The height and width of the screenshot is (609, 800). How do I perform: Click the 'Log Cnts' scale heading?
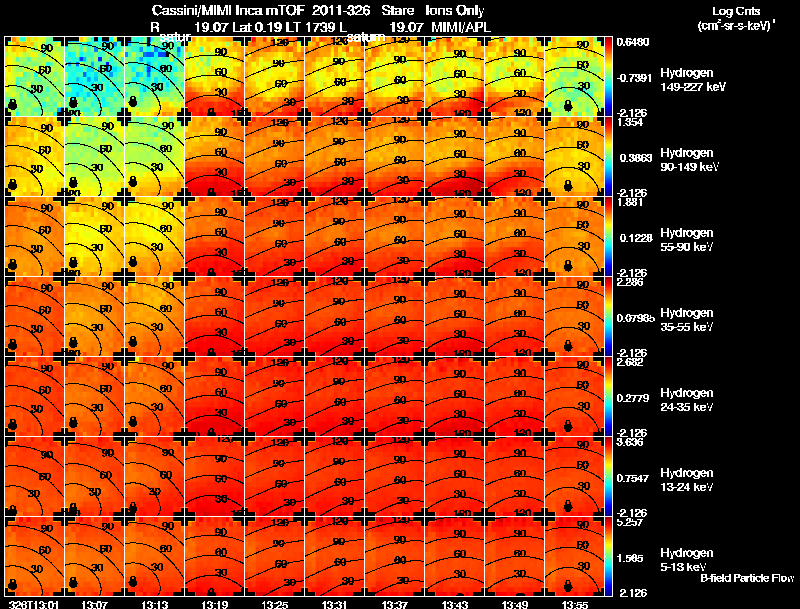tap(736, 11)
